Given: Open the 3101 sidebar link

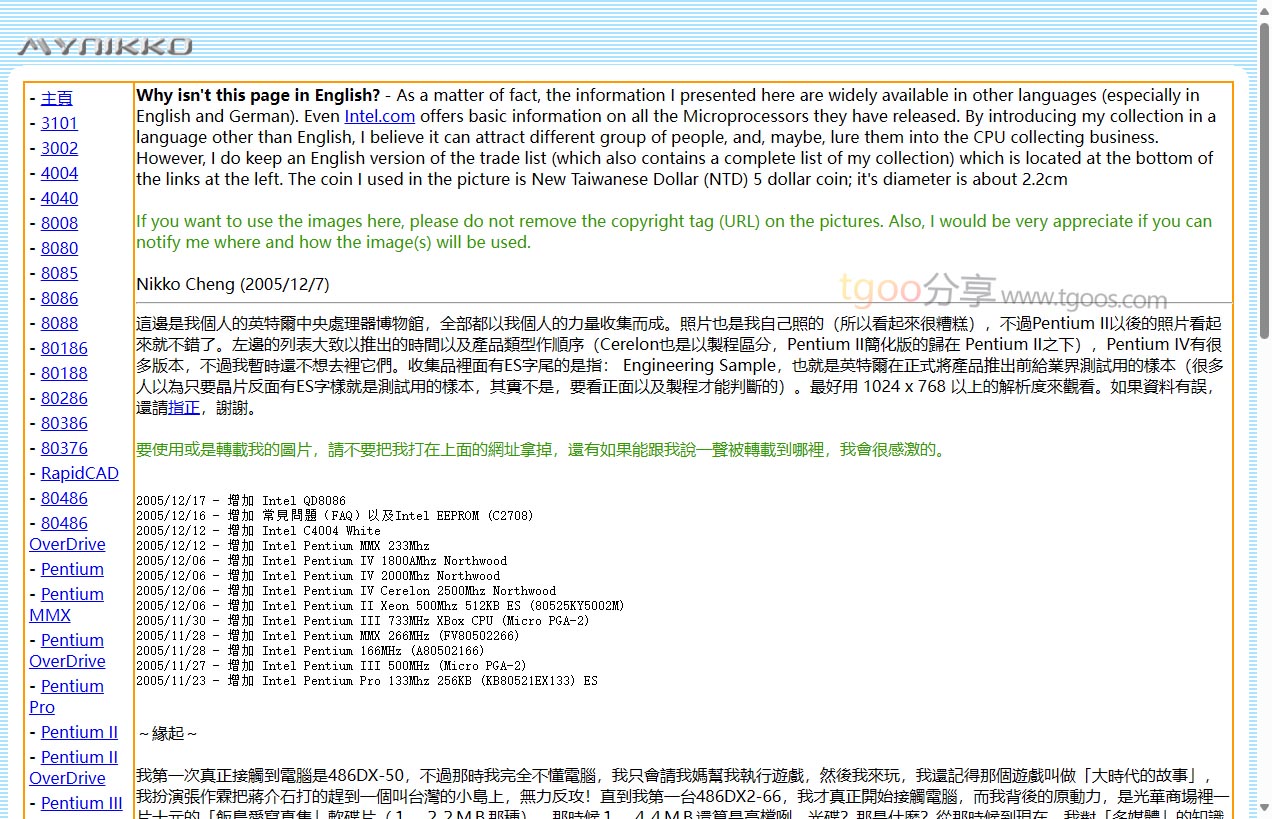Looking at the screenshot, I should [59, 123].
